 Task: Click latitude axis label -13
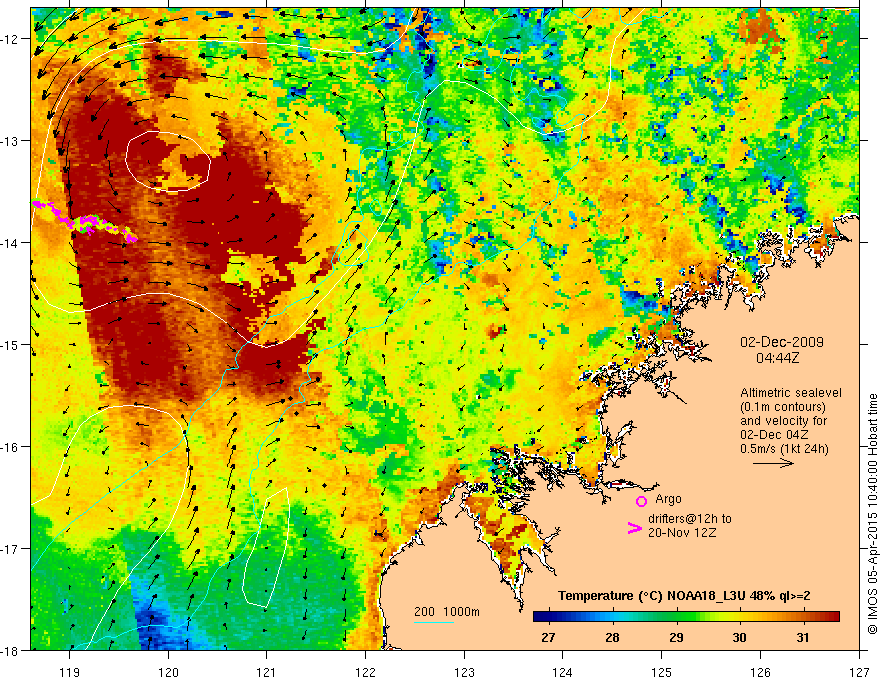coord(10,141)
